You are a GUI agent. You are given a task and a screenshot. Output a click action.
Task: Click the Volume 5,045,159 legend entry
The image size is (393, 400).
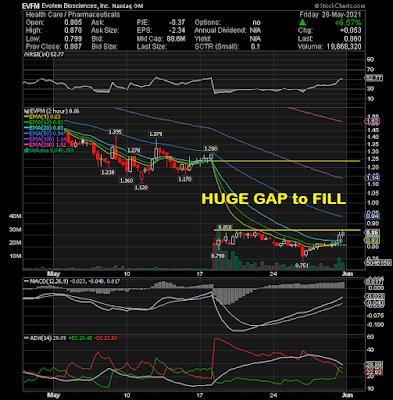49,151
